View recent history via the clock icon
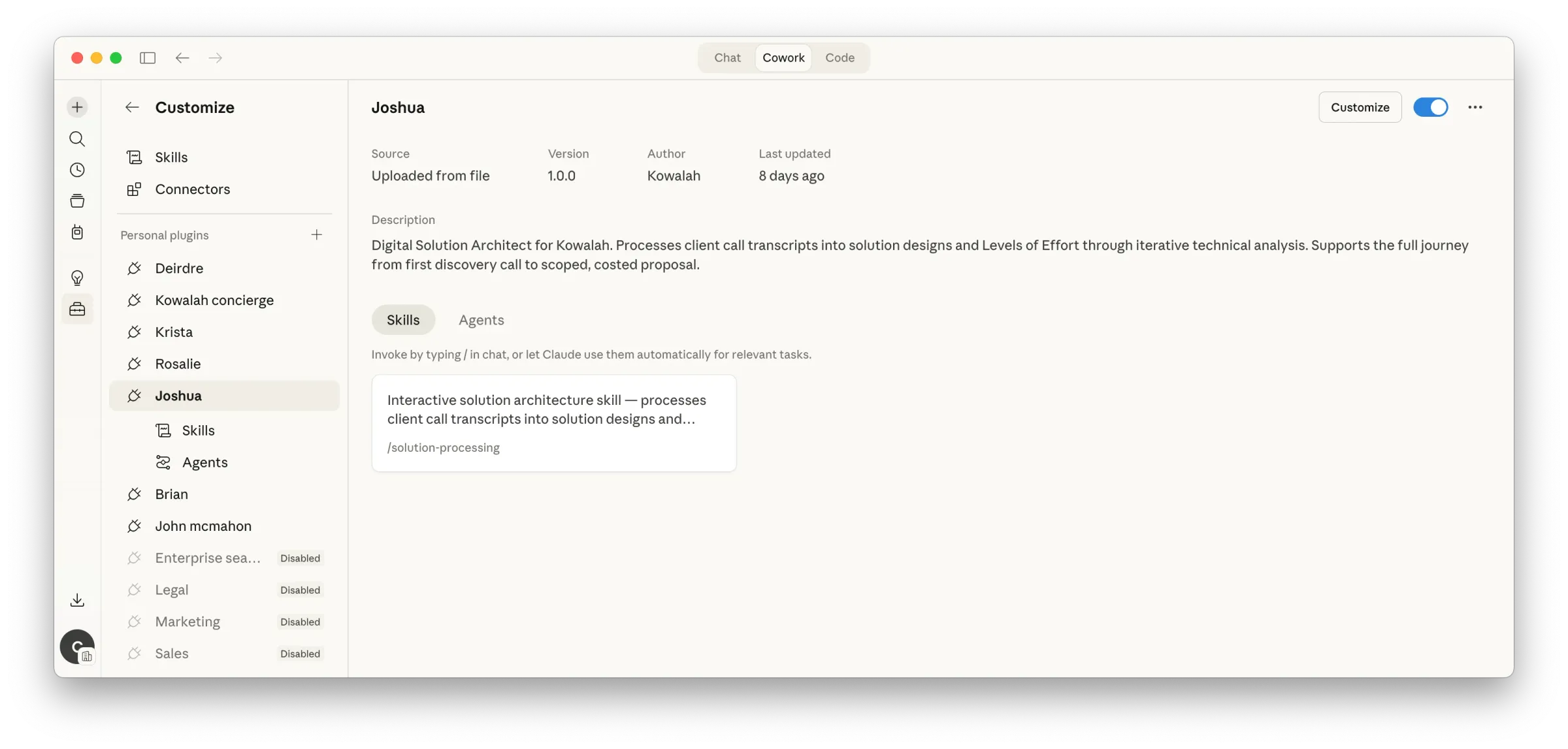 pyautogui.click(x=77, y=169)
